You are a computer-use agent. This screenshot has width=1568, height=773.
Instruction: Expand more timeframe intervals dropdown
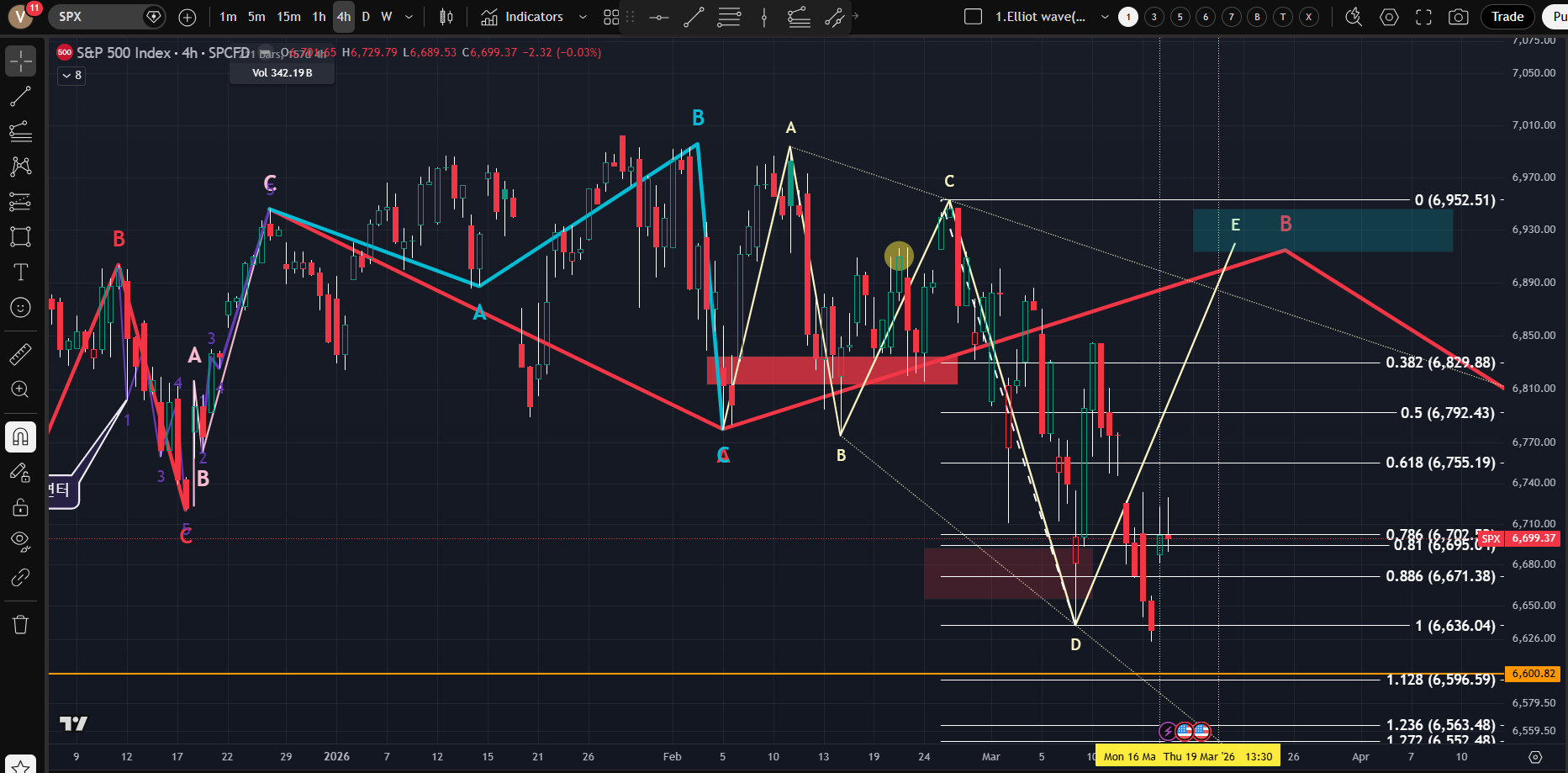409,17
